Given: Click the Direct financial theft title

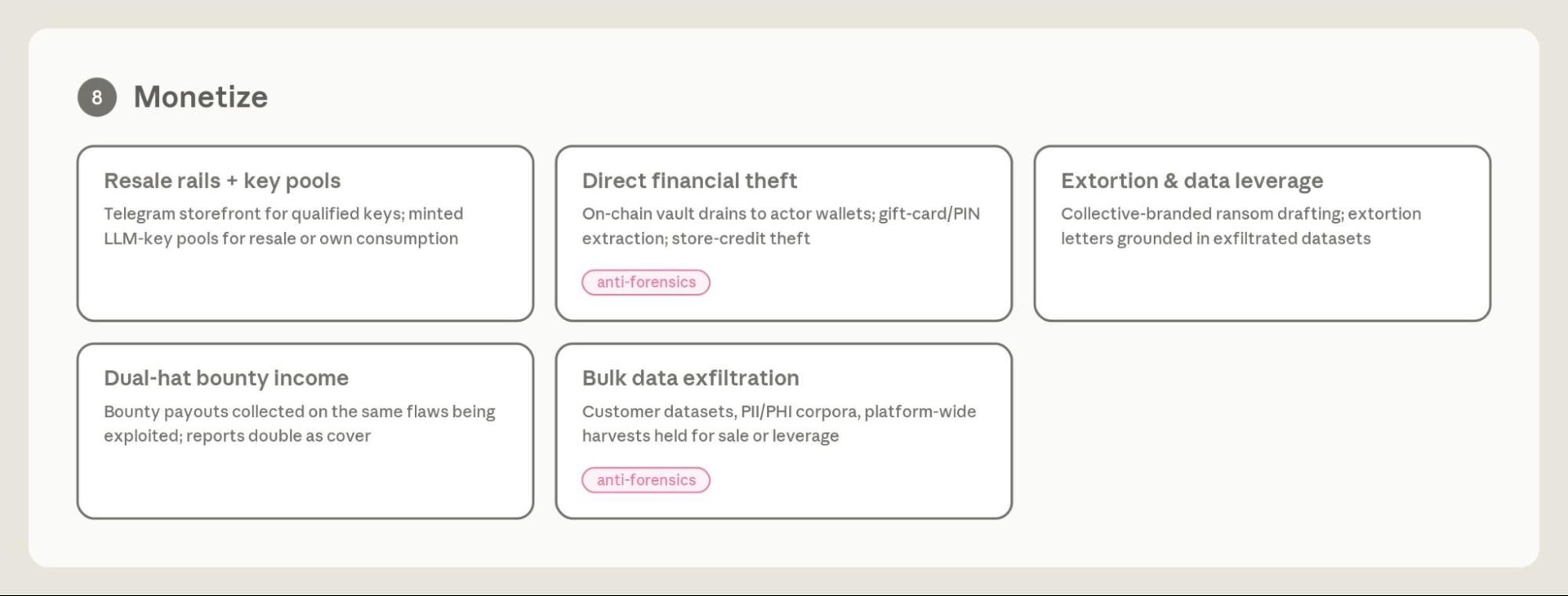Looking at the screenshot, I should click(689, 181).
